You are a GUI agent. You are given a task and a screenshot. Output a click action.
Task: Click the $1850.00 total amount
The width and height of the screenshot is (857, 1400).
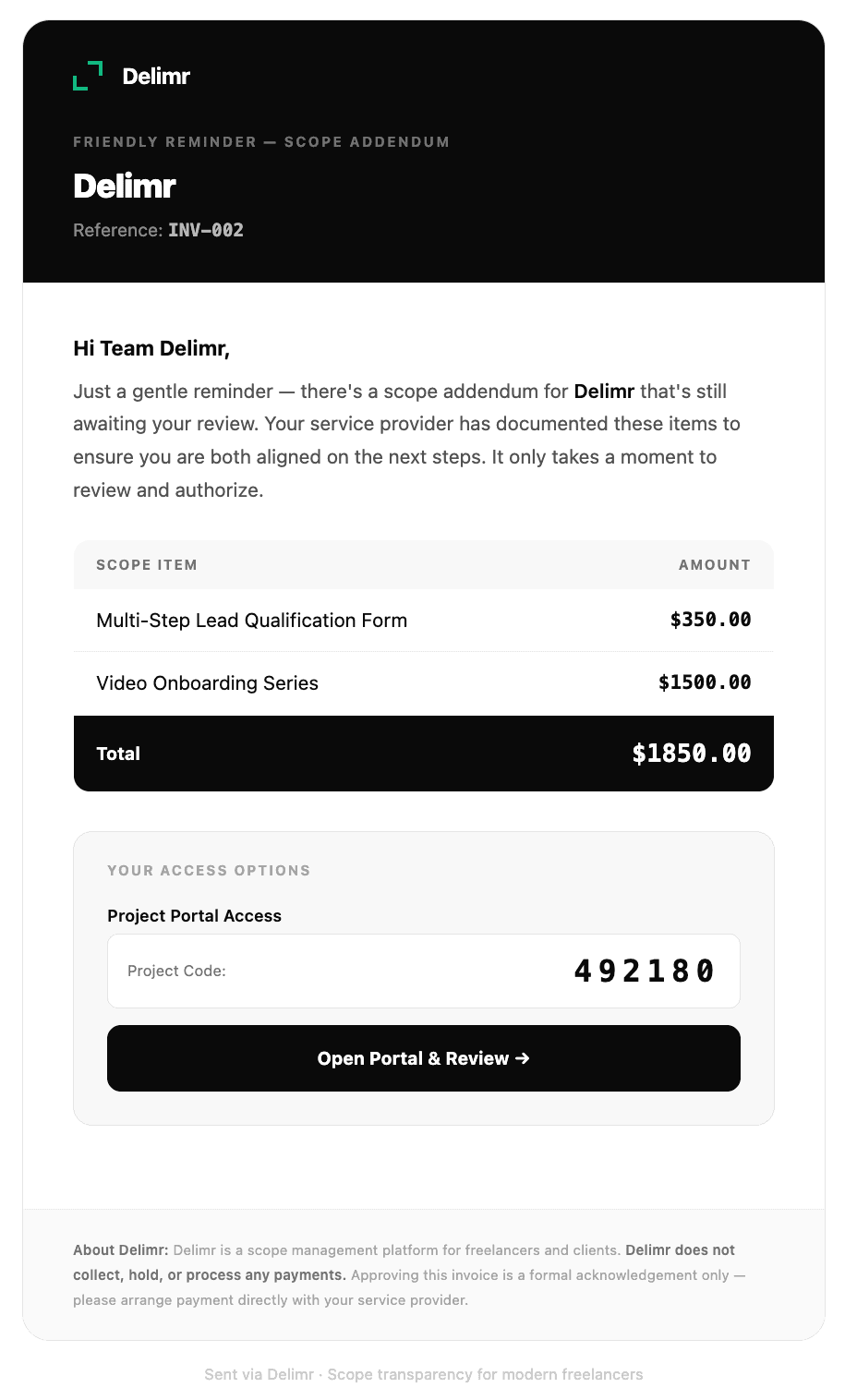point(692,754)
